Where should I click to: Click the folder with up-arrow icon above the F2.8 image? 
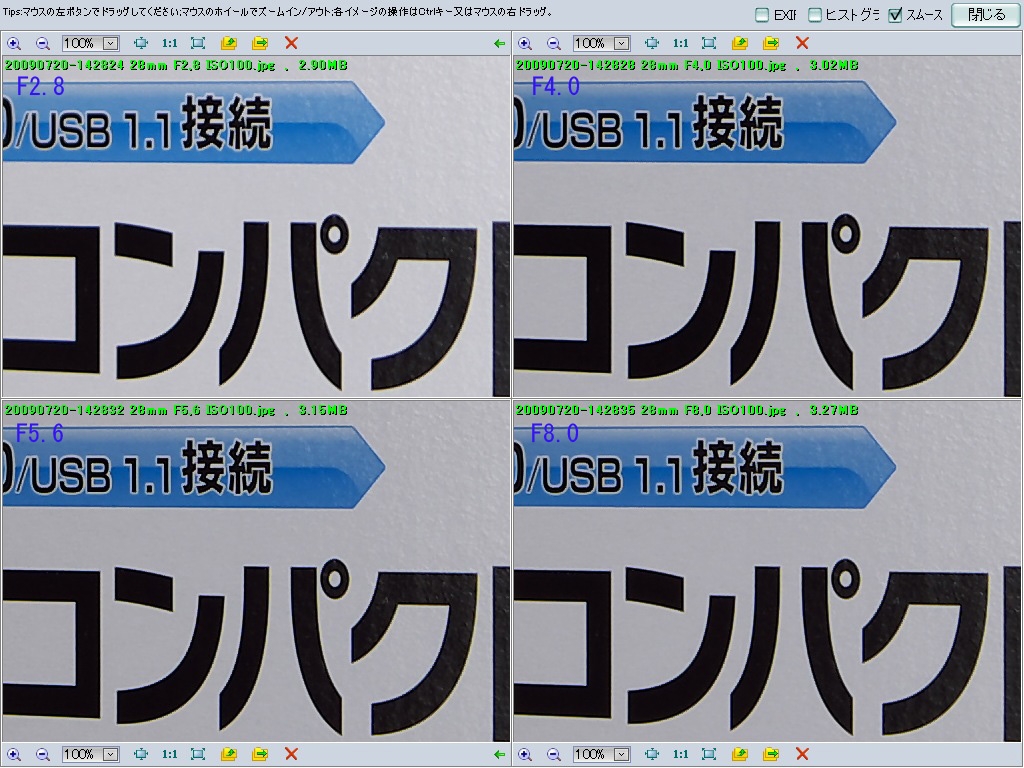coord(229,43)
